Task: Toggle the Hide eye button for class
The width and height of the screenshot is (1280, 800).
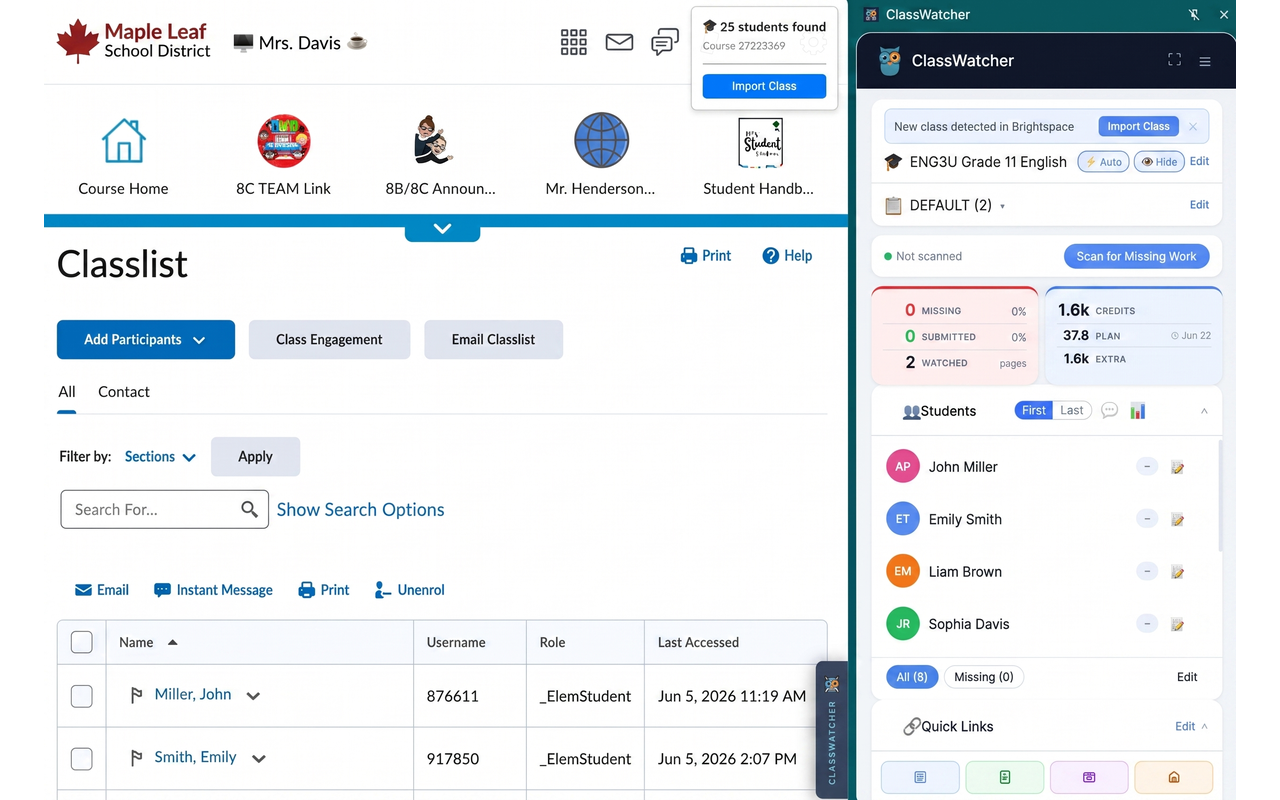Action: tap(1159, 162)
